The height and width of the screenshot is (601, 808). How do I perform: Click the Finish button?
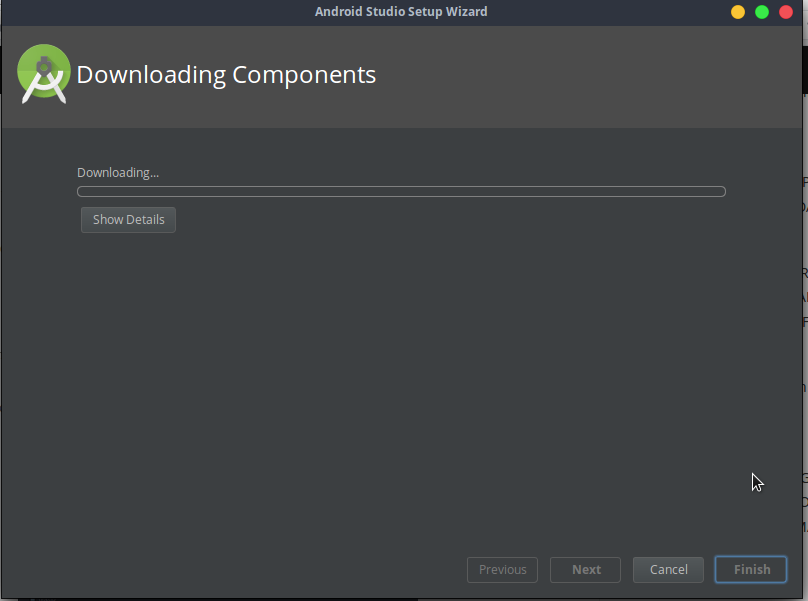[x=751, y=570]
